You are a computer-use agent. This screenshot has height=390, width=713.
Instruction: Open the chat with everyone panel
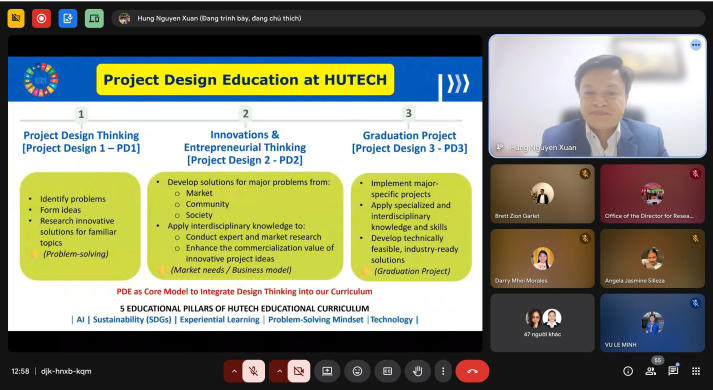pos(673,371)
